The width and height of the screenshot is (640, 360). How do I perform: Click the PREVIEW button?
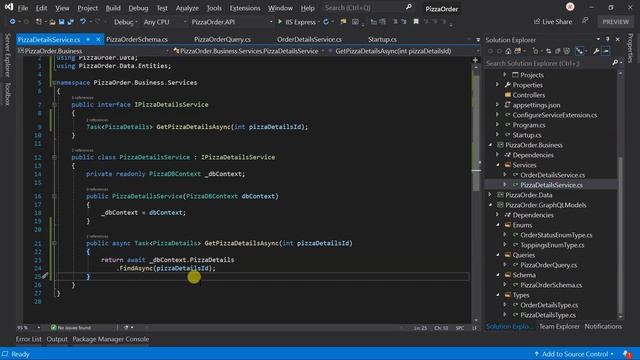pyautogui.click(x=616, y=22)
